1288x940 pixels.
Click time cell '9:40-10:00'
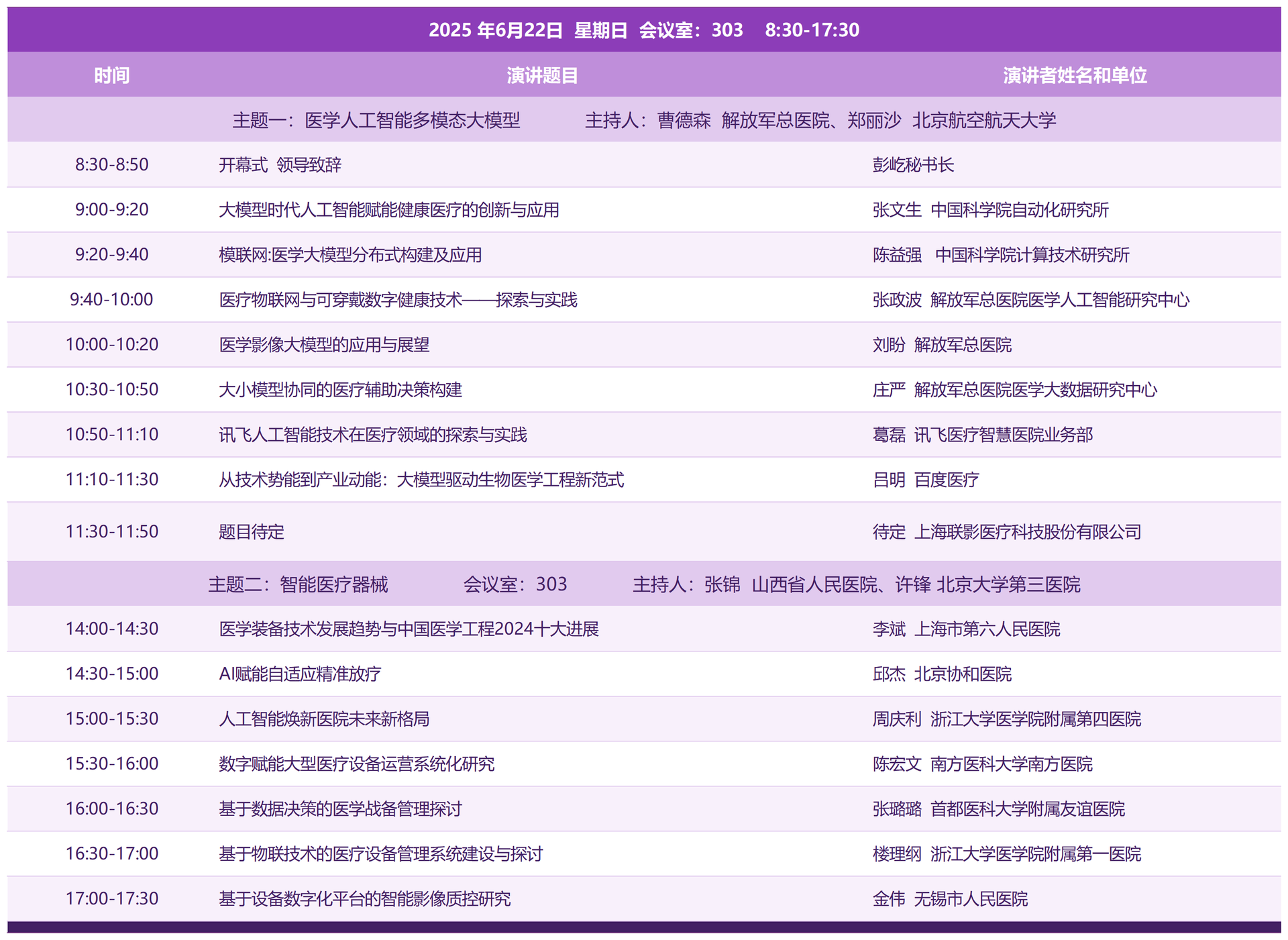(111, 299)
